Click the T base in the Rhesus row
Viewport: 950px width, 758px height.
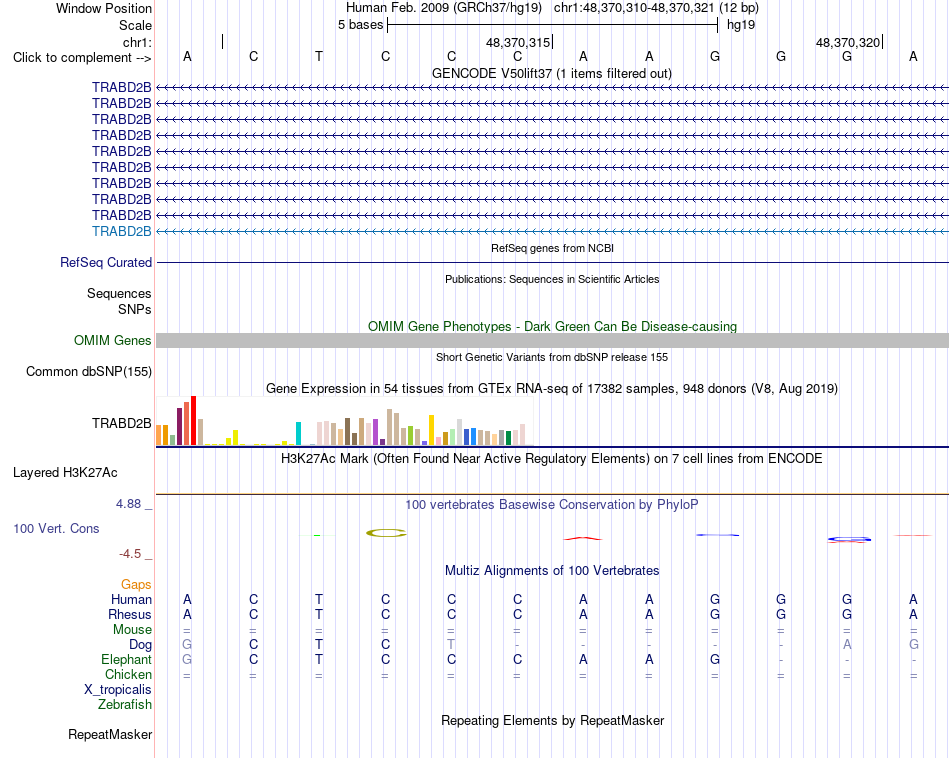coord(319,614)
